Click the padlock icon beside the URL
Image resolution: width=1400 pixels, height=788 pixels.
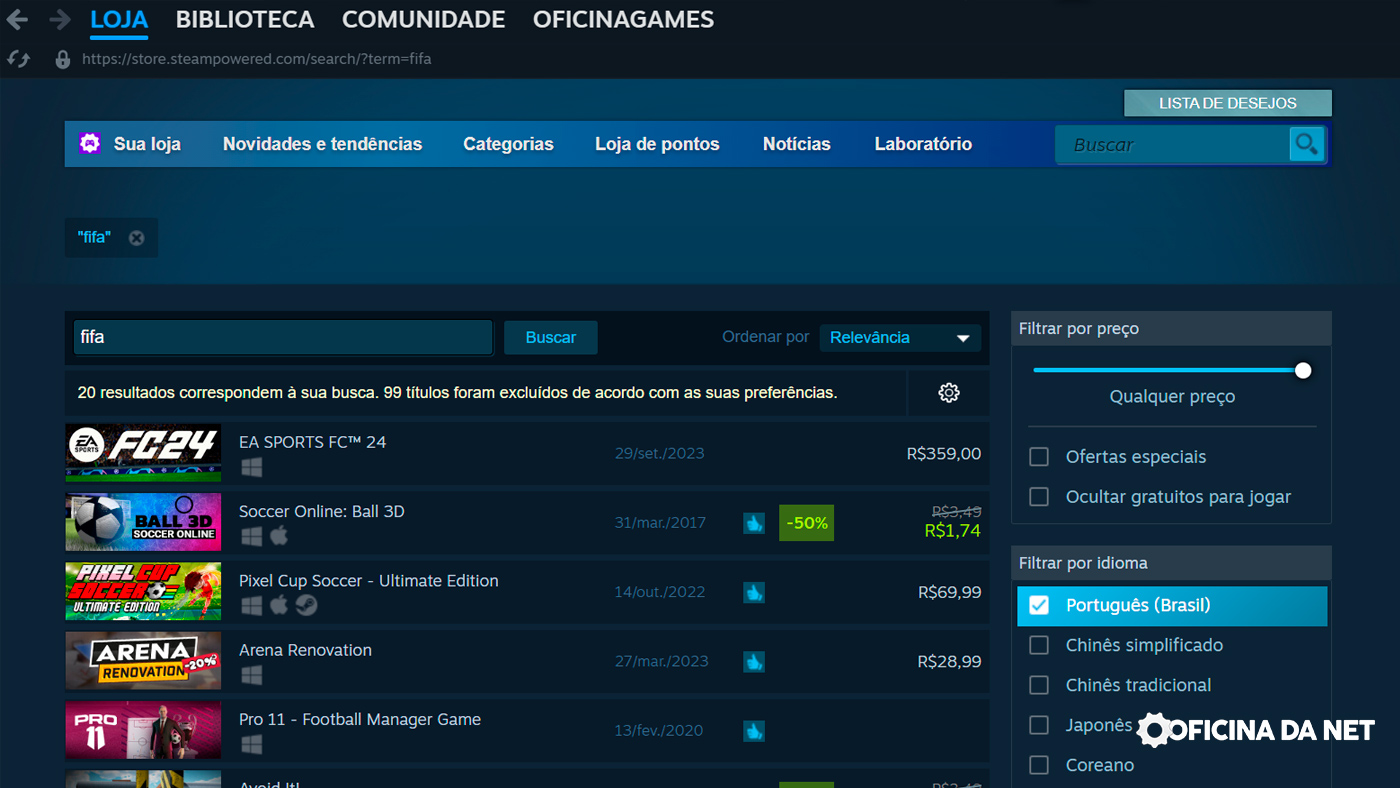pos(62,59)
